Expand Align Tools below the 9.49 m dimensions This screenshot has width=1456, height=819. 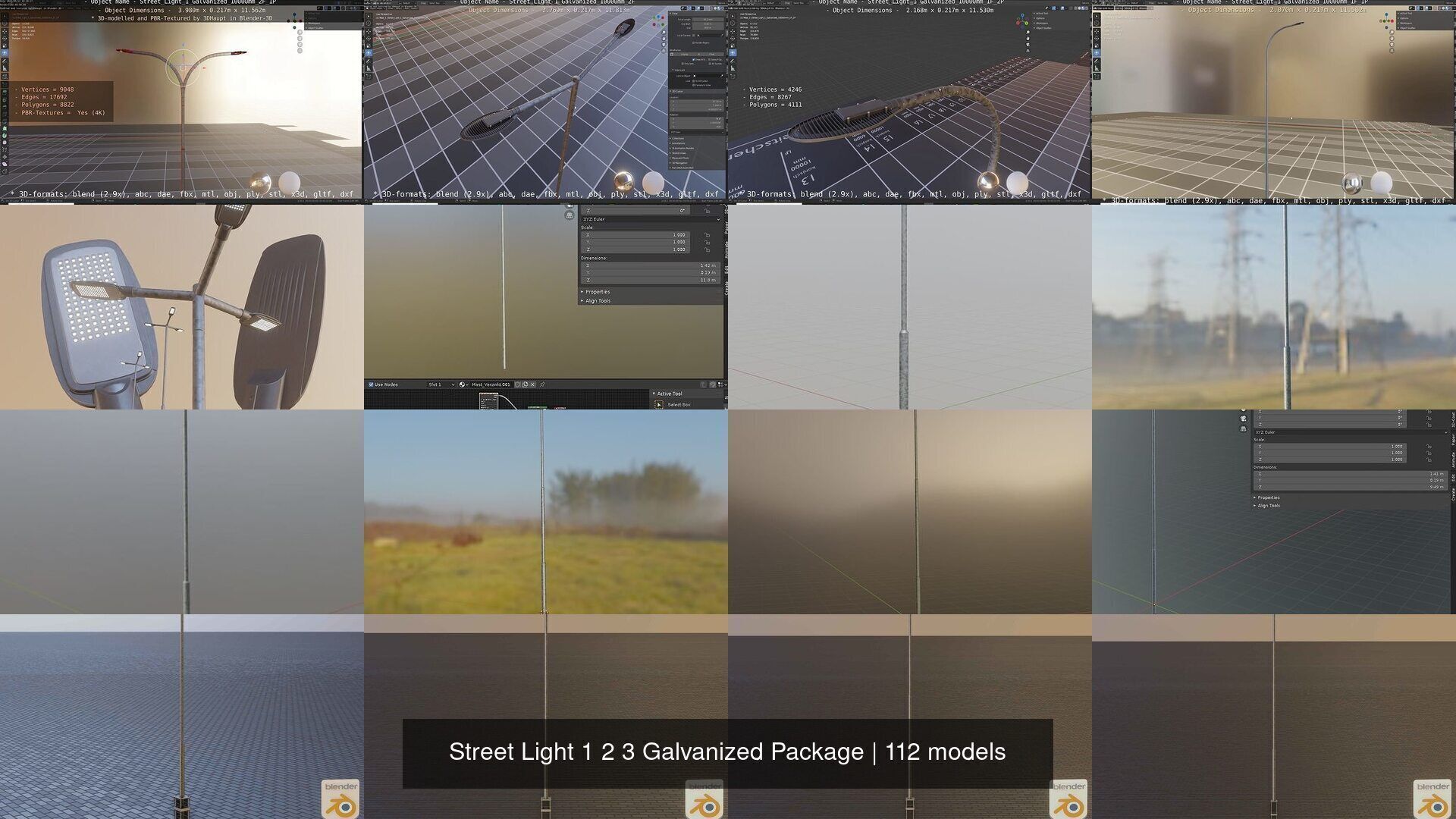point(1268,506)
